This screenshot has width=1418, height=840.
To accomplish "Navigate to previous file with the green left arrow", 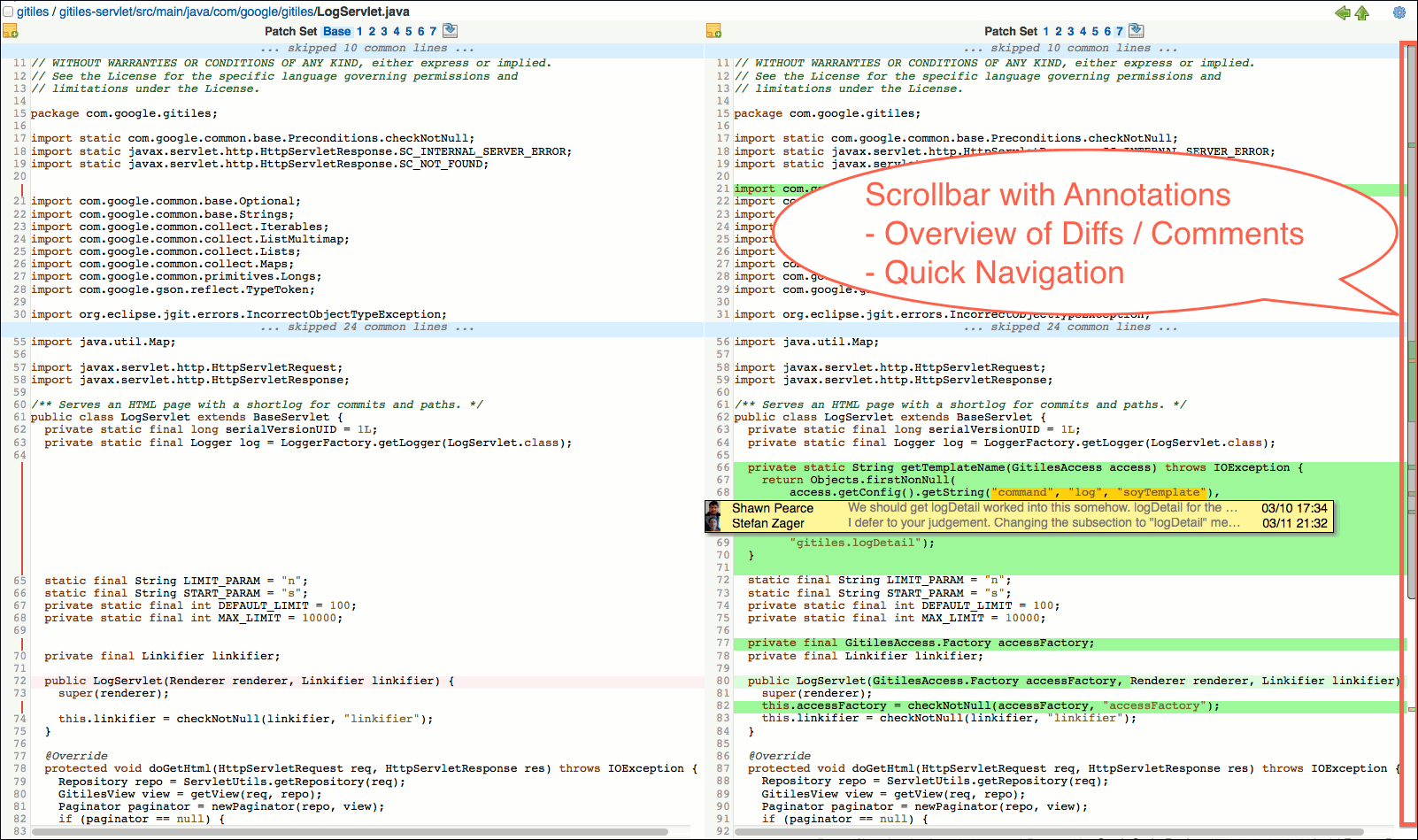I will pos(1343,13).
